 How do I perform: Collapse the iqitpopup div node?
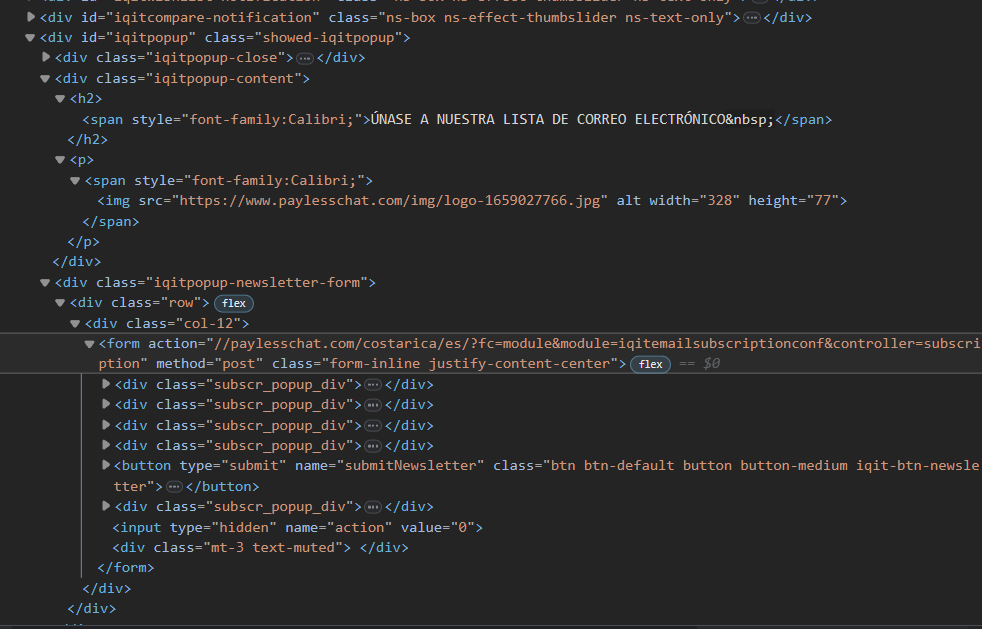(x=29, y=38)
